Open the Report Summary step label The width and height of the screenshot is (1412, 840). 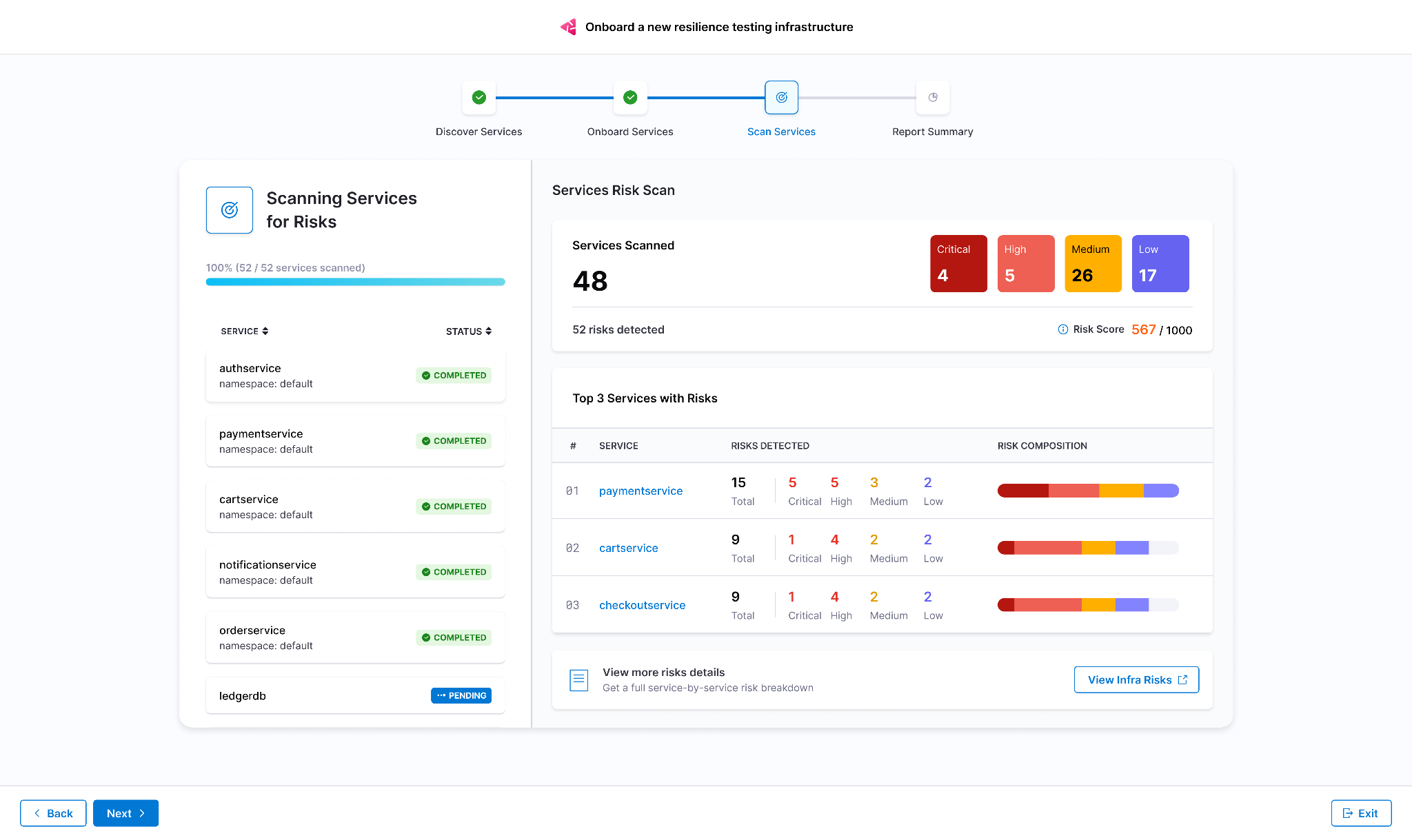click(x=933, y=132)
